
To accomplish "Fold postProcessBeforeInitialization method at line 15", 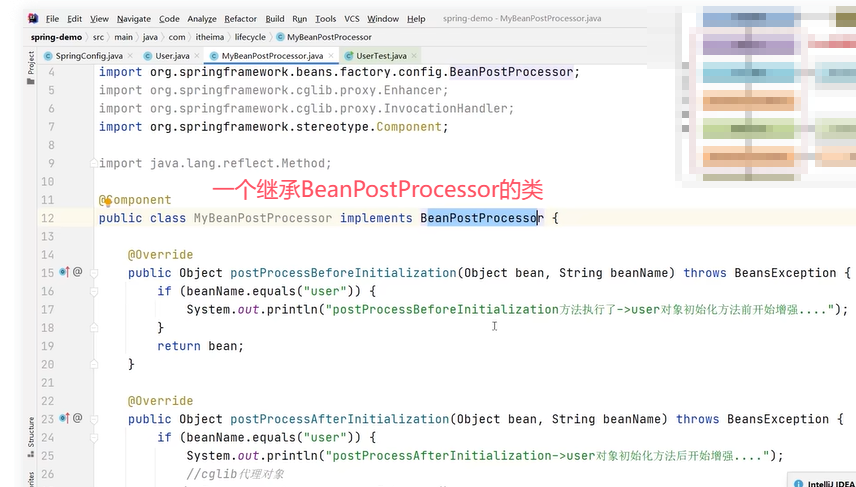I will tap(94, 272).
